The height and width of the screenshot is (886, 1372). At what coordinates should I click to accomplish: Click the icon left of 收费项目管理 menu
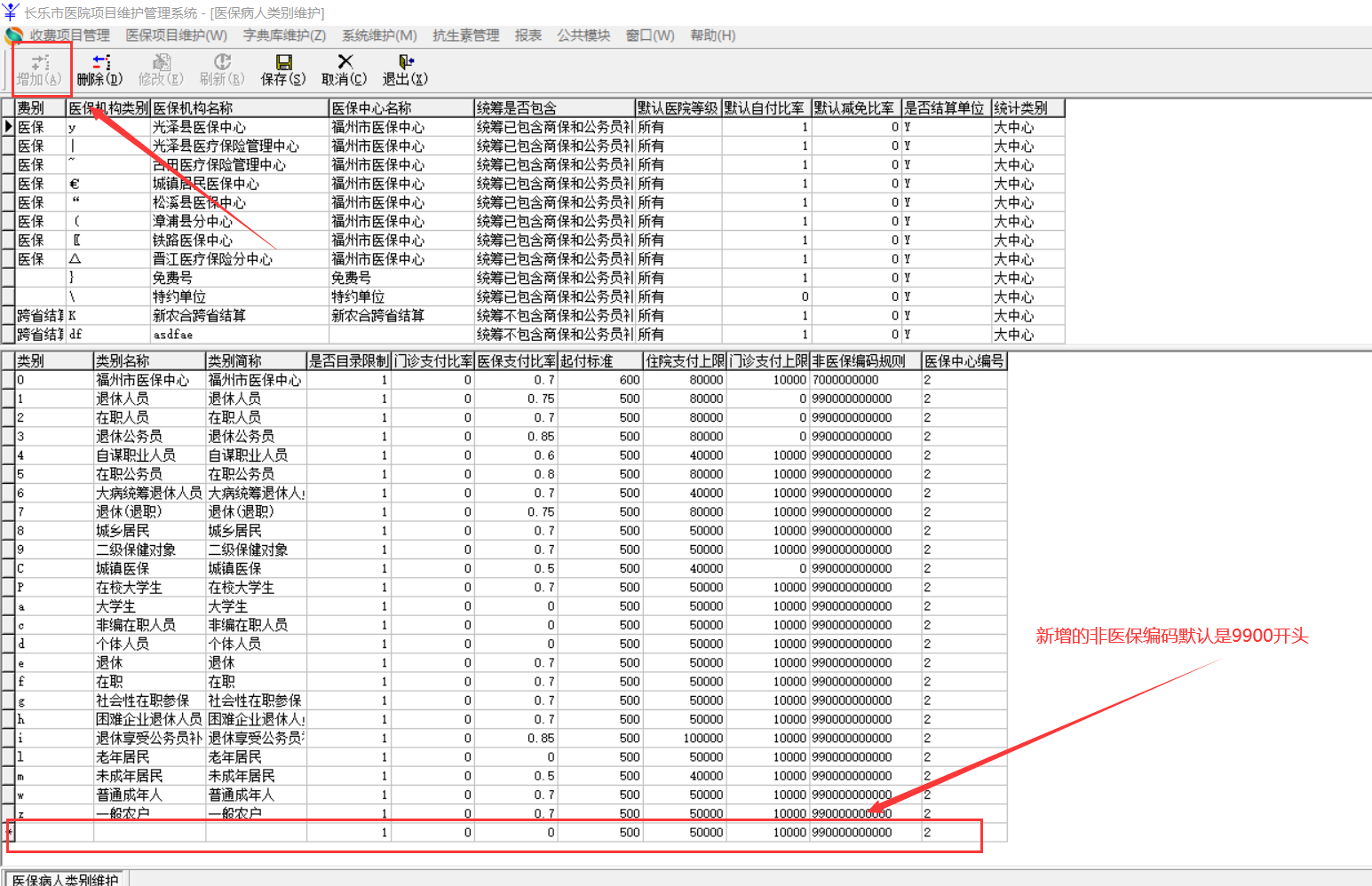coord(14,36)
